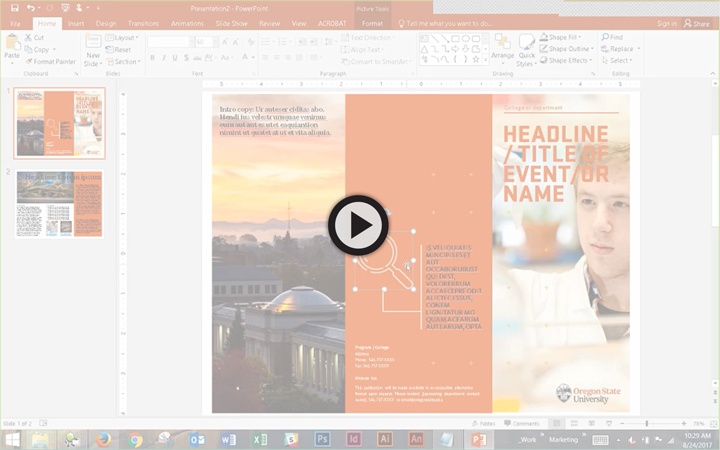
Task: Play the video with the center play button
Action: pos(358,225)
